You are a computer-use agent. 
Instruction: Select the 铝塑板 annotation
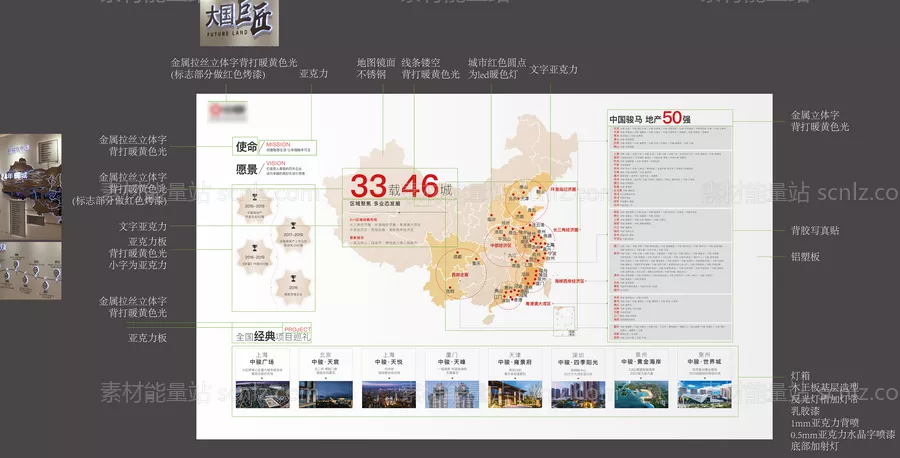pyautogui.click(x=805, y=257)
